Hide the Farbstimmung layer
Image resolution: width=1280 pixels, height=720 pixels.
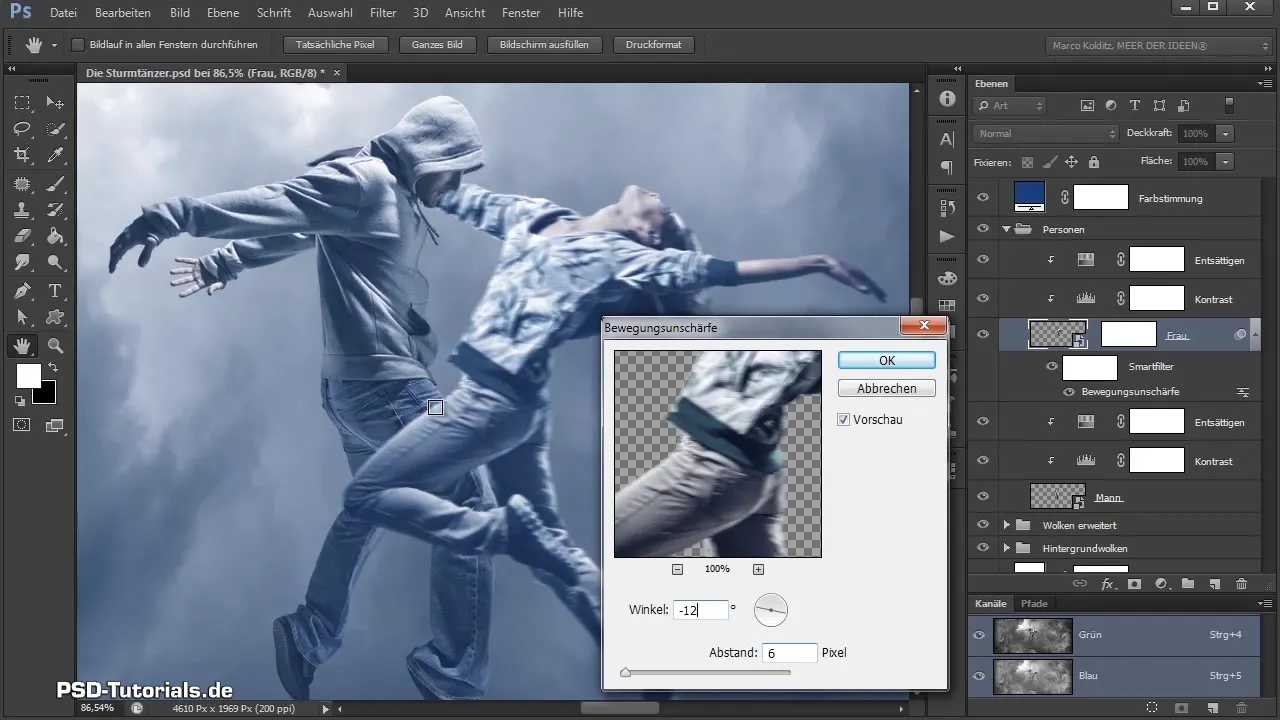(983, 198)
